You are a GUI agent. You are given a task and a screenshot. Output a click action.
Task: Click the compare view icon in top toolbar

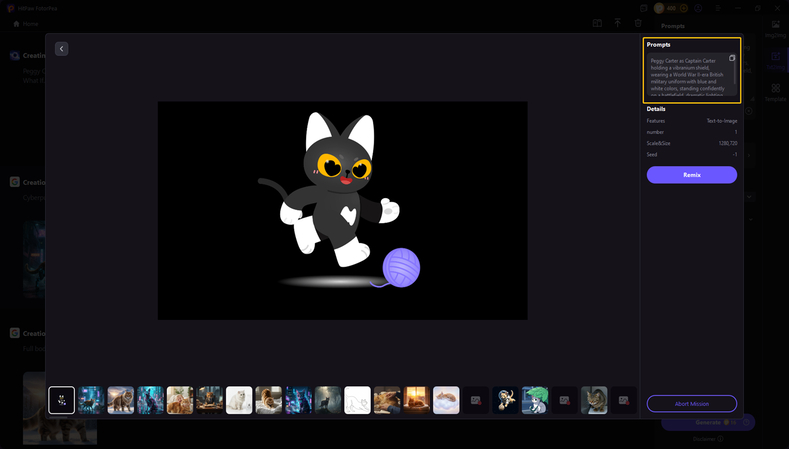pyautogui.click(x=597, y=23)
